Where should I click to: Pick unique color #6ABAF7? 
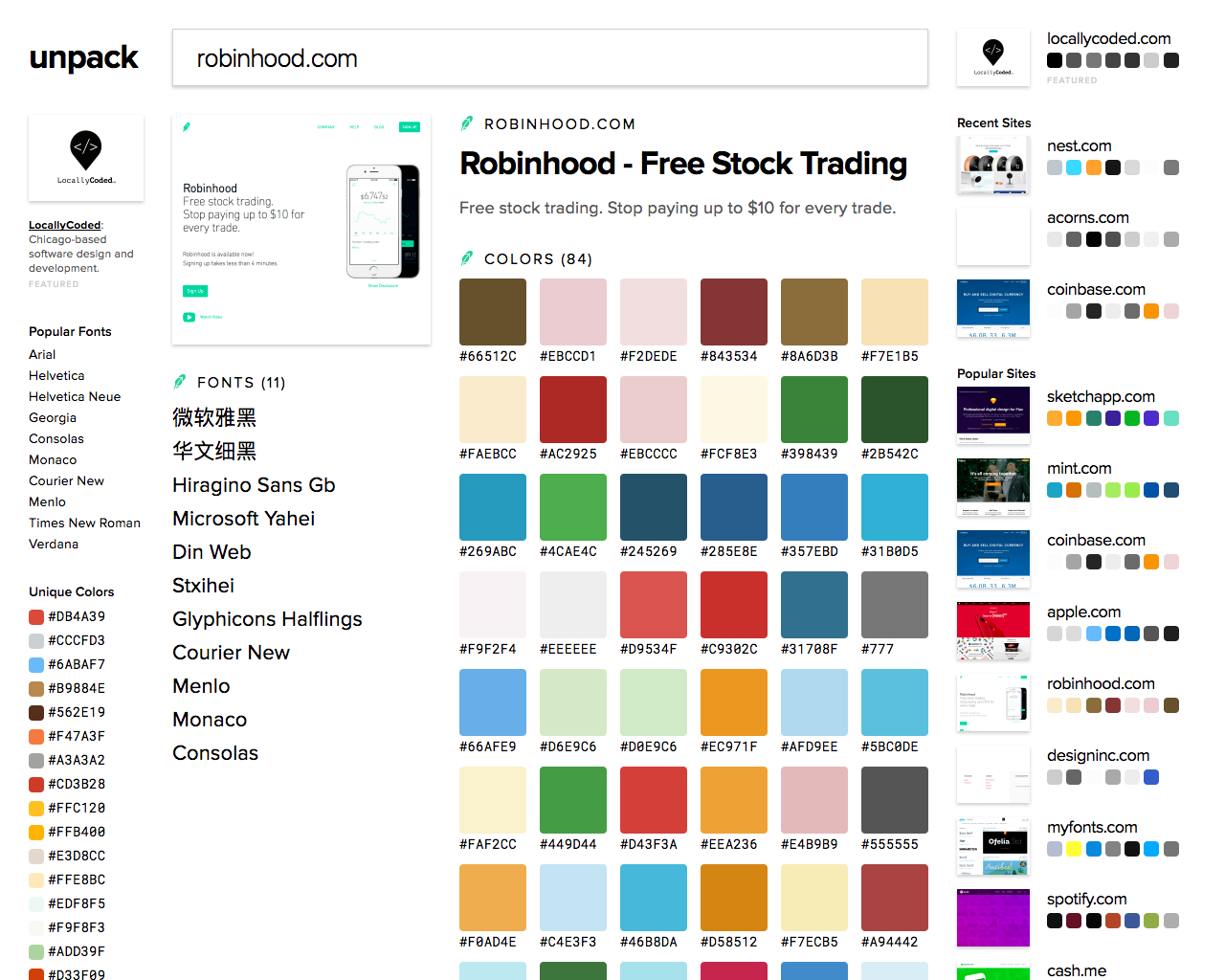[67, 664]
